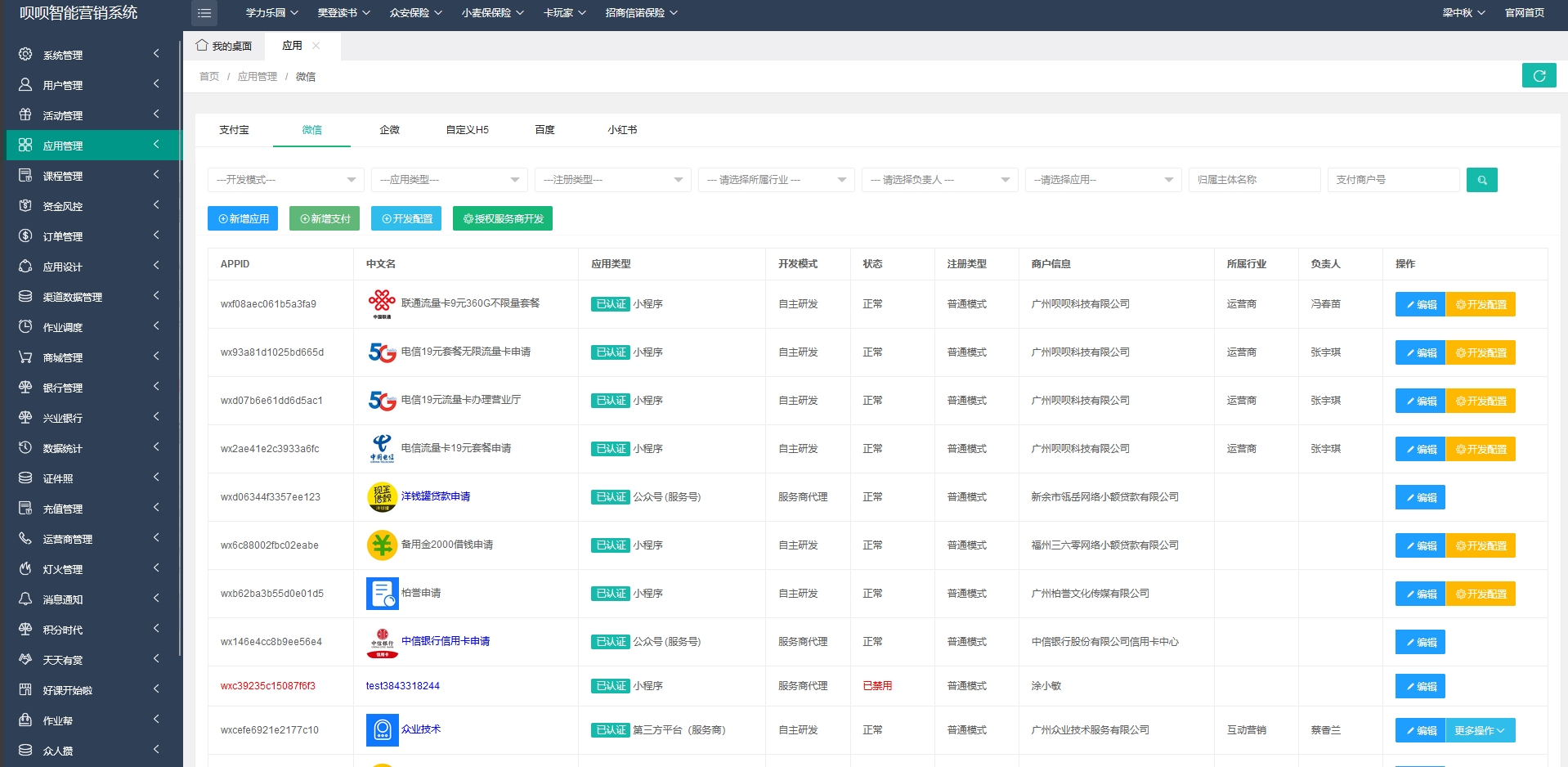
Task: Open the 请选择负责人 dropdown
Action: point(940,180)
